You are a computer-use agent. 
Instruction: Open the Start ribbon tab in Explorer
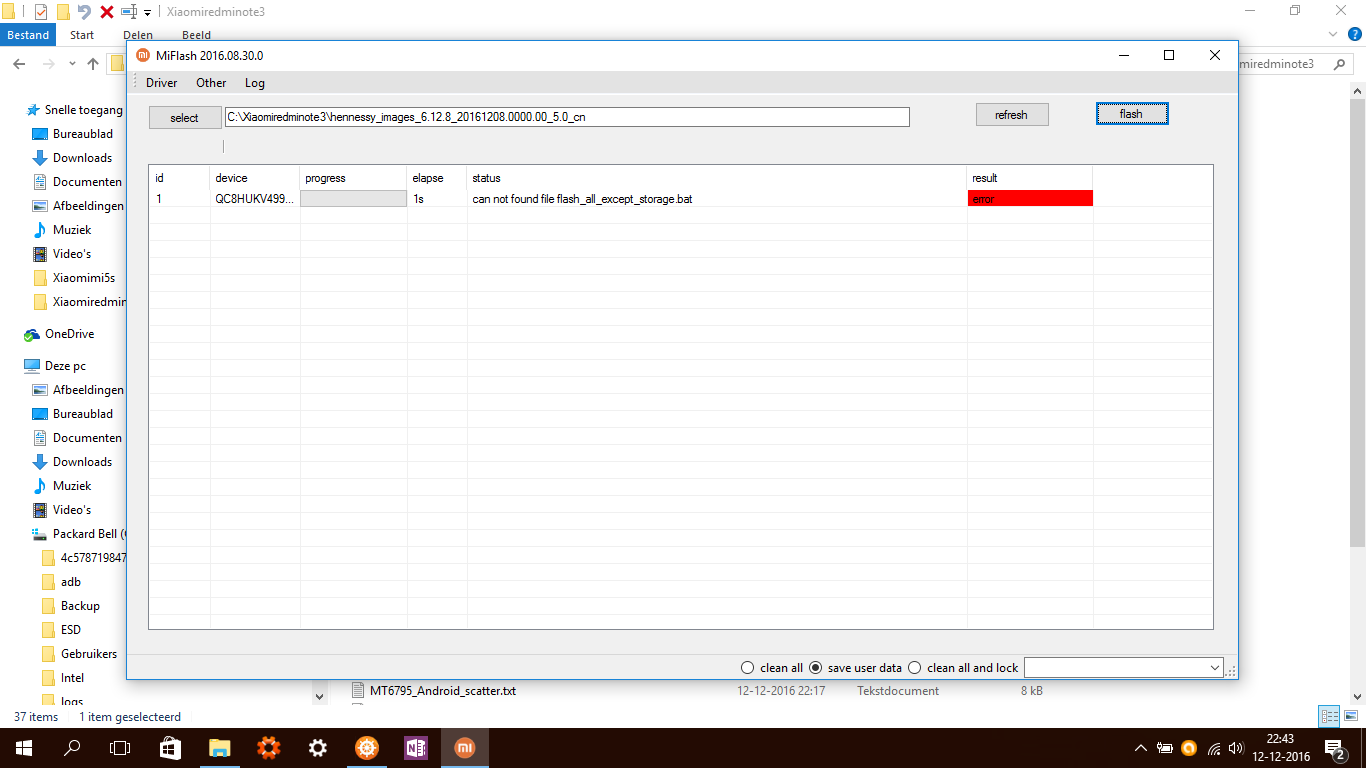click(x=82, y=35)
